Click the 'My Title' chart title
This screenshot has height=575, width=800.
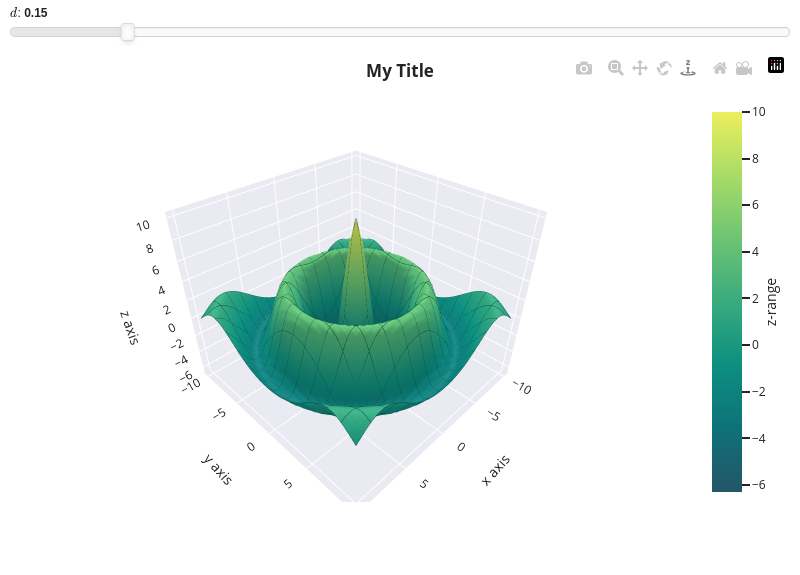(400, 70)
